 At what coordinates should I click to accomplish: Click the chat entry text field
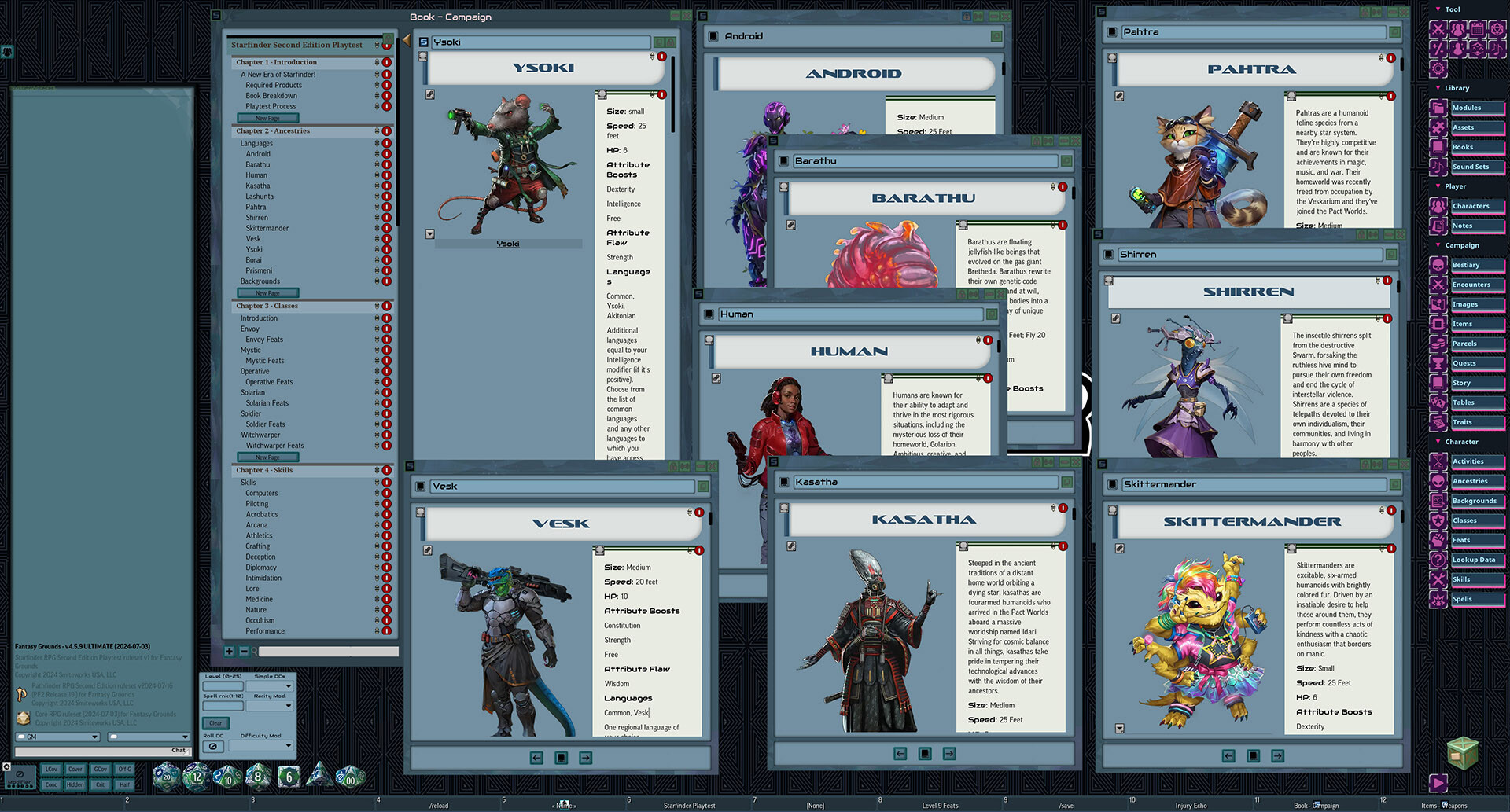pos(90,751)
